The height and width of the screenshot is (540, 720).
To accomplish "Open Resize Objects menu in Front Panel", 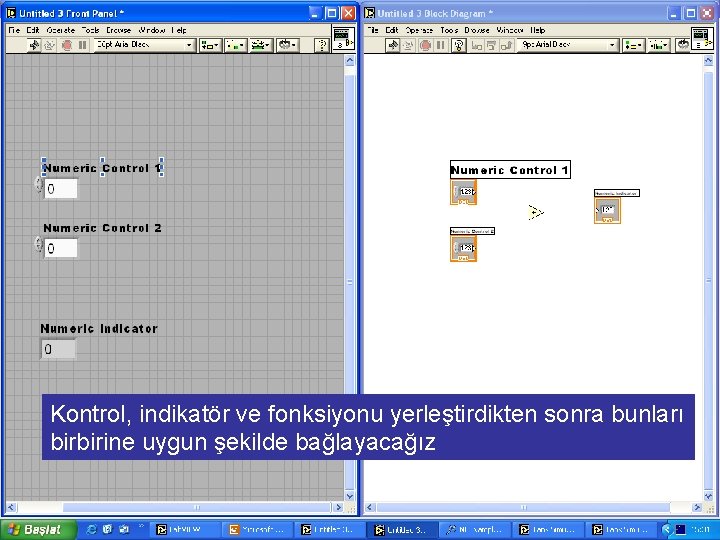I will [261, 45].
